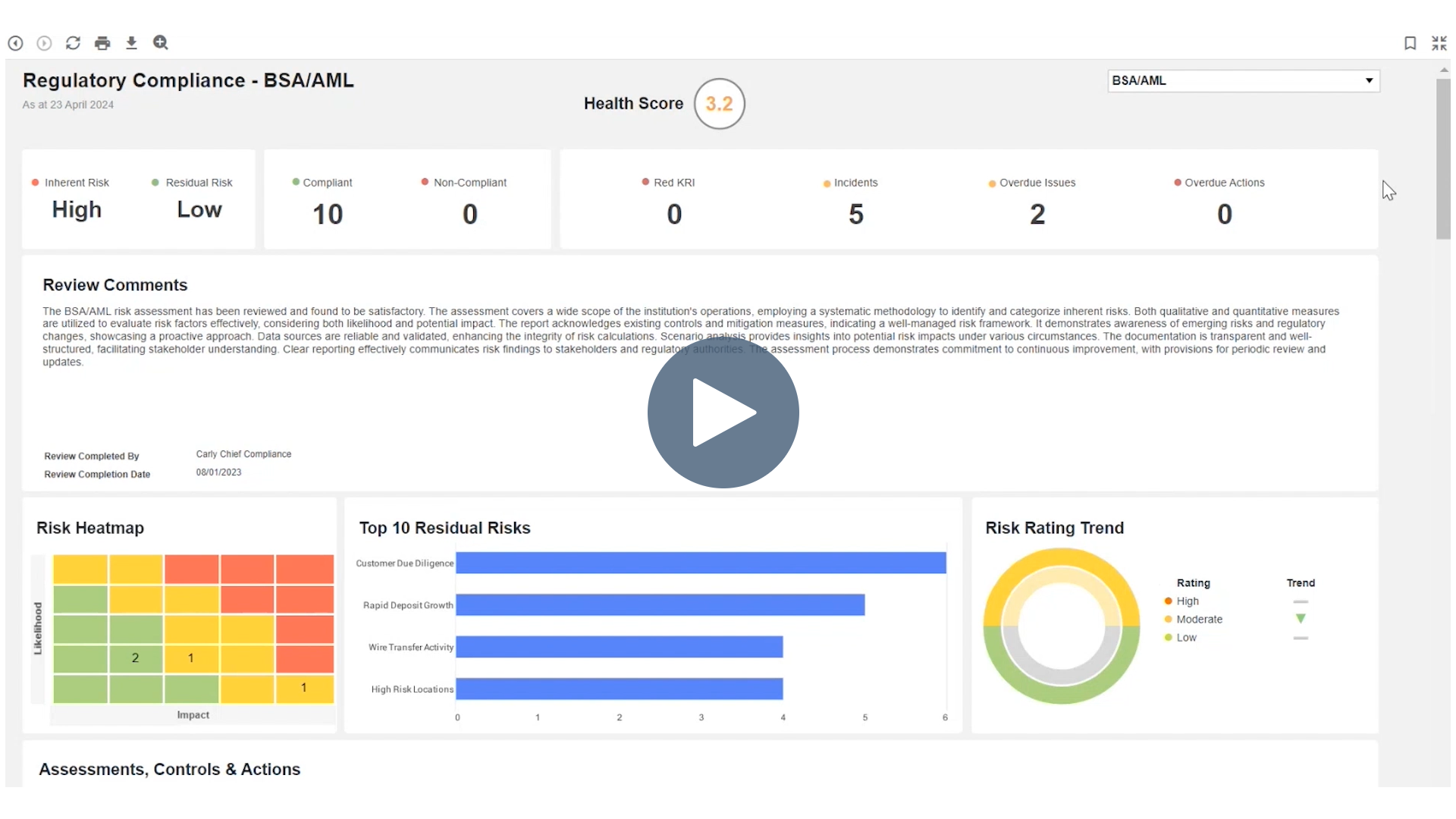Download the dashboard report

pyautogui.click(x=131, y=43)
